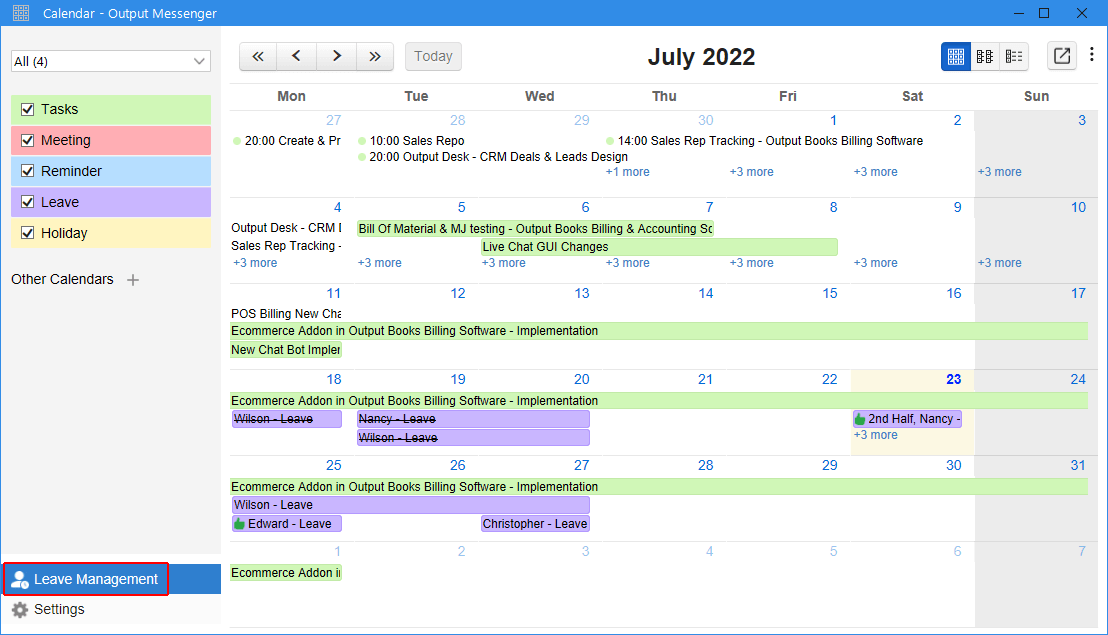
Task: Uncheck the Holiday calendar checkbox
Action: [x=28, y=233]
